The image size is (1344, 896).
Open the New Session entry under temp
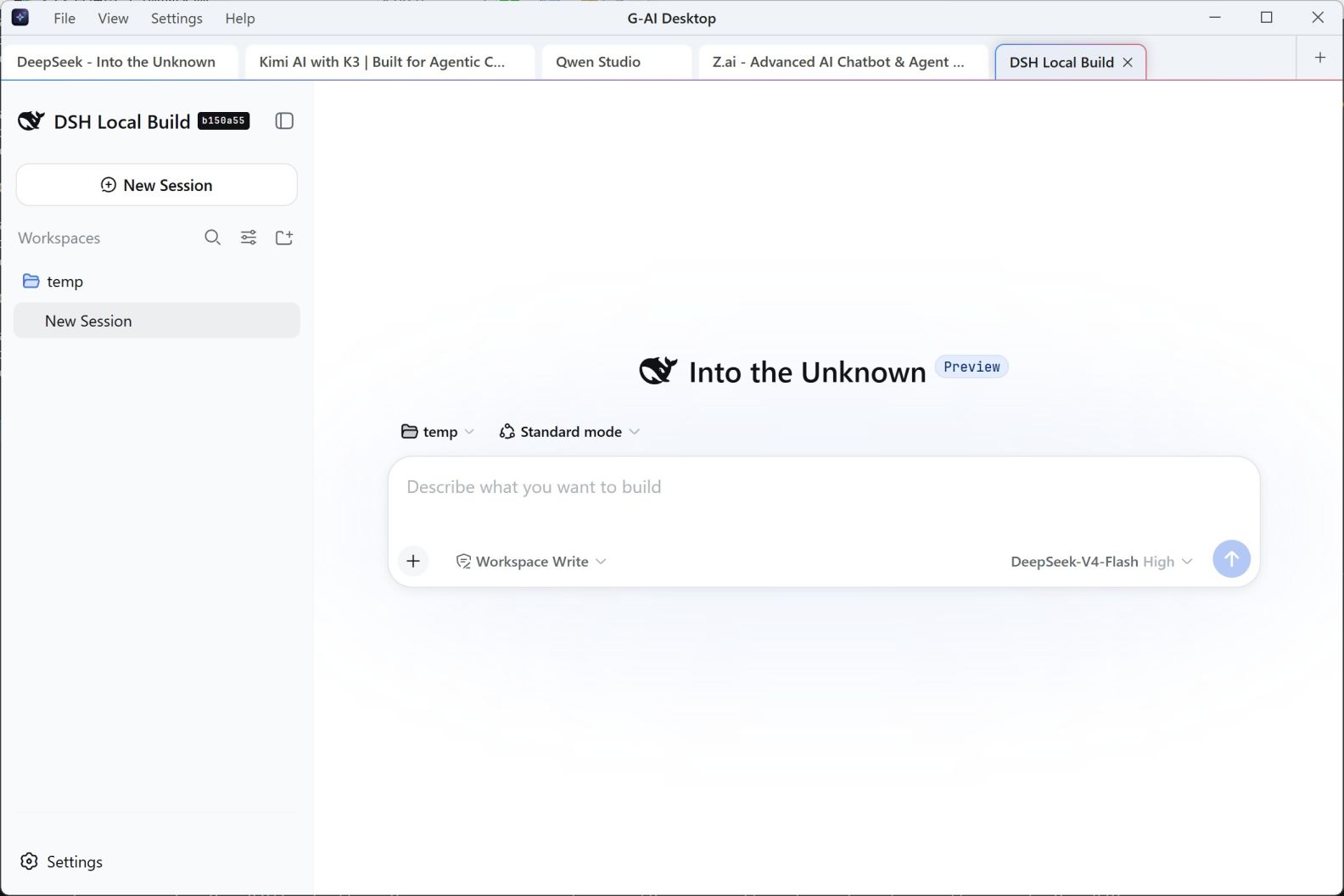pyautogui.click(x=157, y=321)
